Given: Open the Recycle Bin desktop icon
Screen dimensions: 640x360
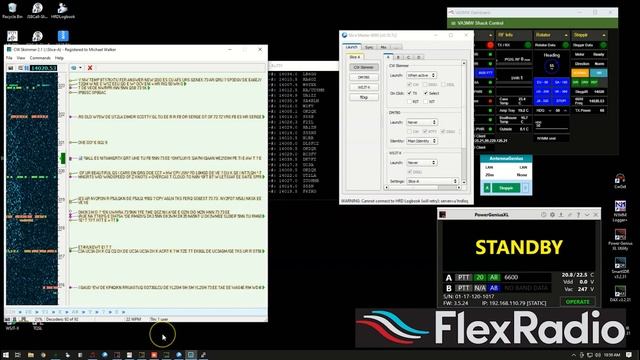Looking at the screenshot, I should tap(12, 11).
